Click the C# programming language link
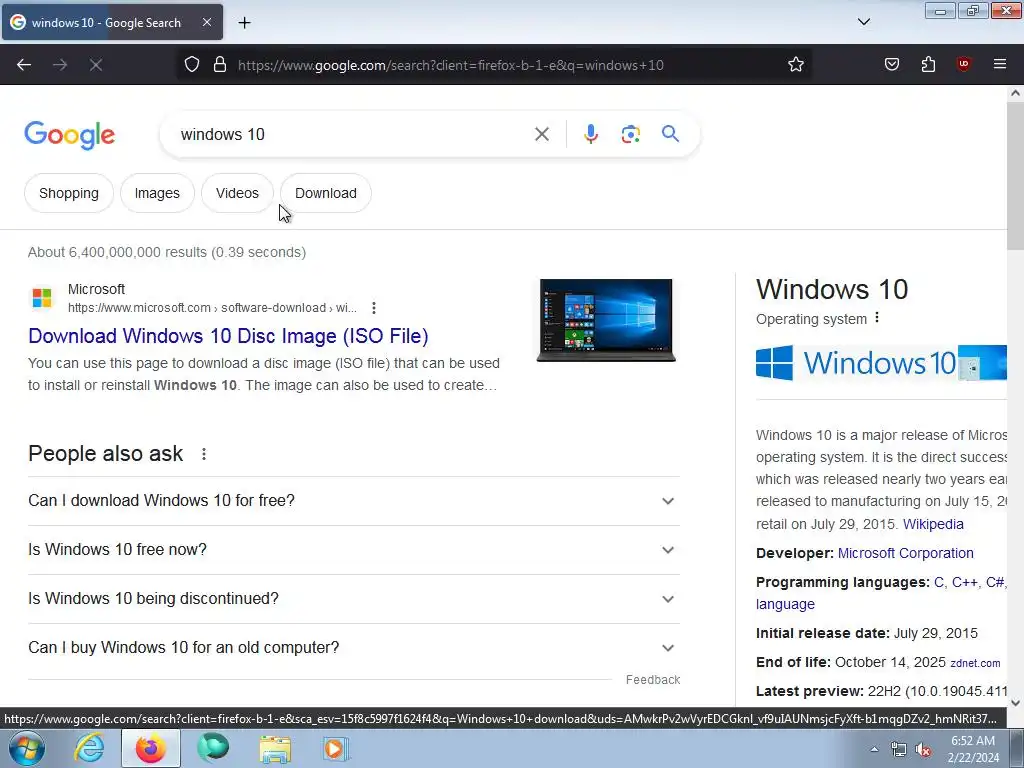1024x768 pixels. [995, 582]
